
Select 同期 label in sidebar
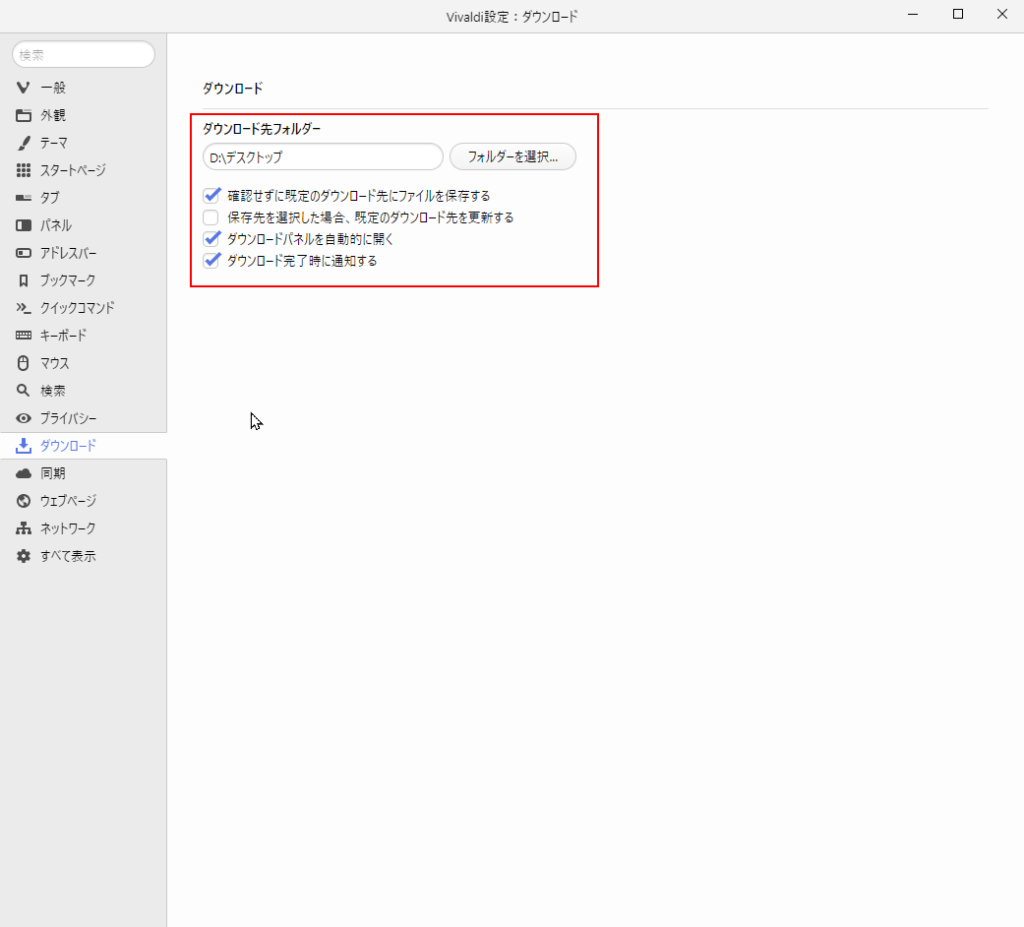click(53, 473)
